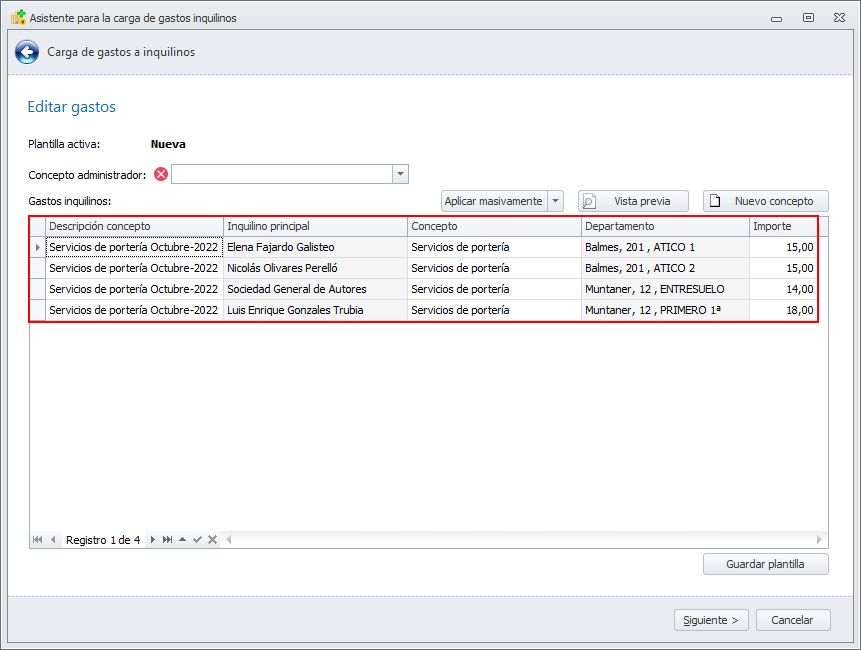Expand the Aplicar masivamente dropdown arrow
The height and width of the screenshot is (650, 861).
(556, 201)
